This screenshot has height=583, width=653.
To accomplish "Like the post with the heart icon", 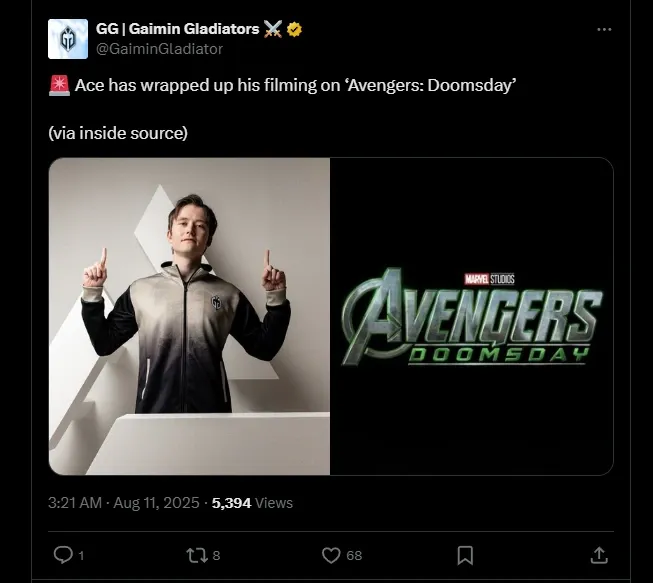I will (331, 554).
